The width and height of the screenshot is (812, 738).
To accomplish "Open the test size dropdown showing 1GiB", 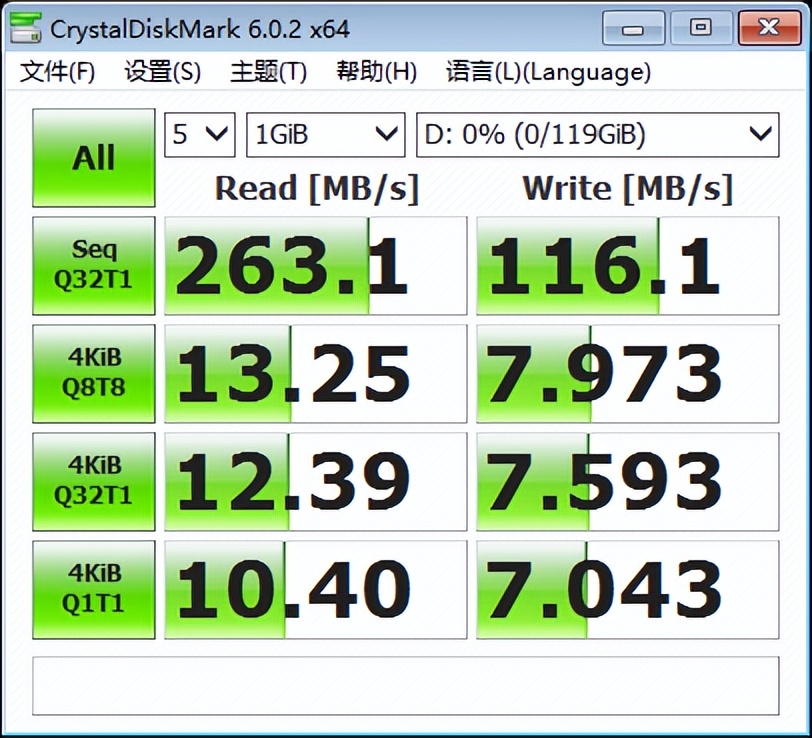I will [x=325, y=135].
